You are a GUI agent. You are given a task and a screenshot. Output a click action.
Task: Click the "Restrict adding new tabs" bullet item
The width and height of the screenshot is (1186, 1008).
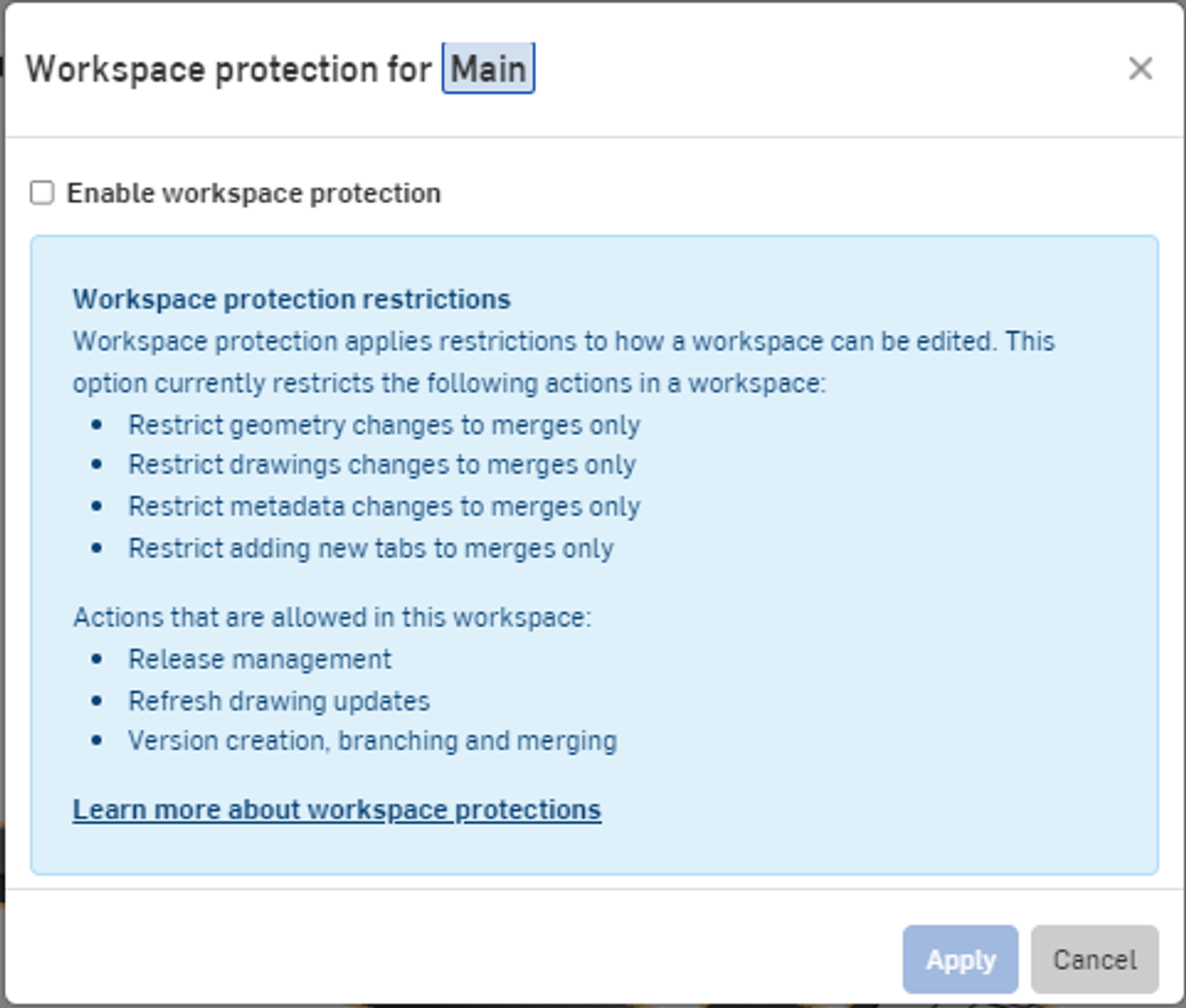click(x=371, y=548)
